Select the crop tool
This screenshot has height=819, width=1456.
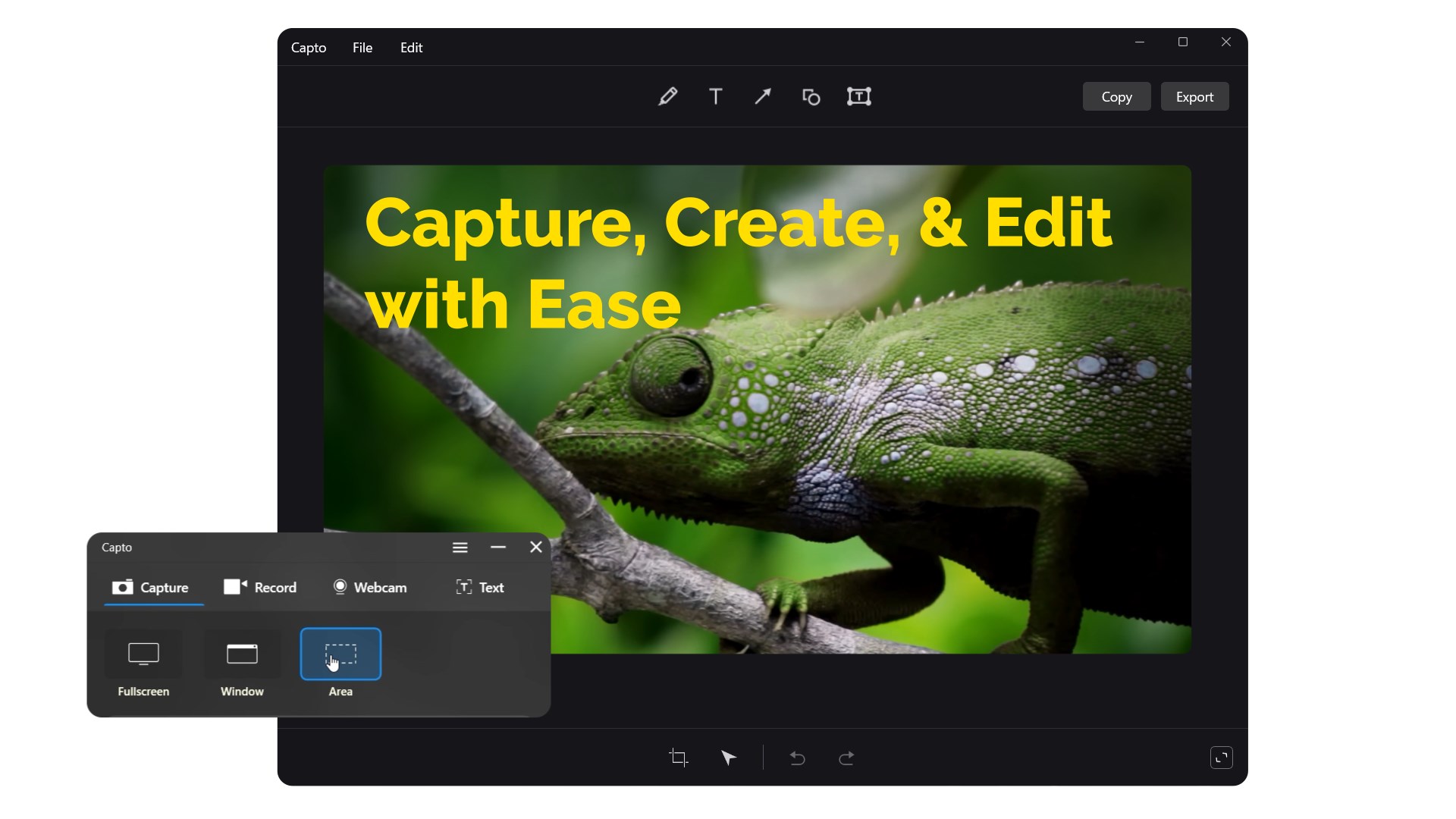[679, 758]
